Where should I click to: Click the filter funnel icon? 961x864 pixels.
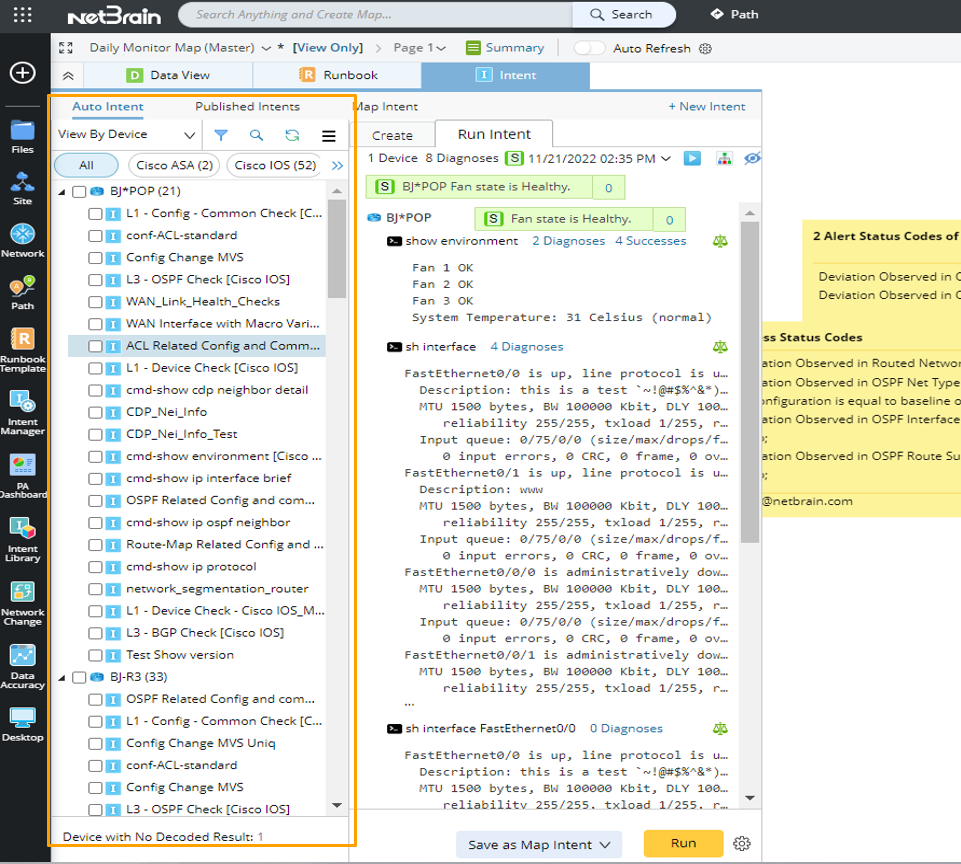[221, 135]
